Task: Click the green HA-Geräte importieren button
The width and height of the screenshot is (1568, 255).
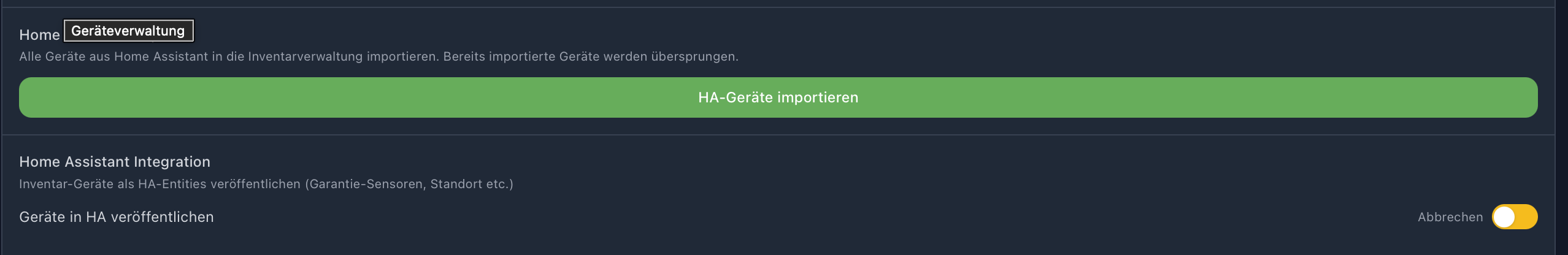Action: point(778,97)
